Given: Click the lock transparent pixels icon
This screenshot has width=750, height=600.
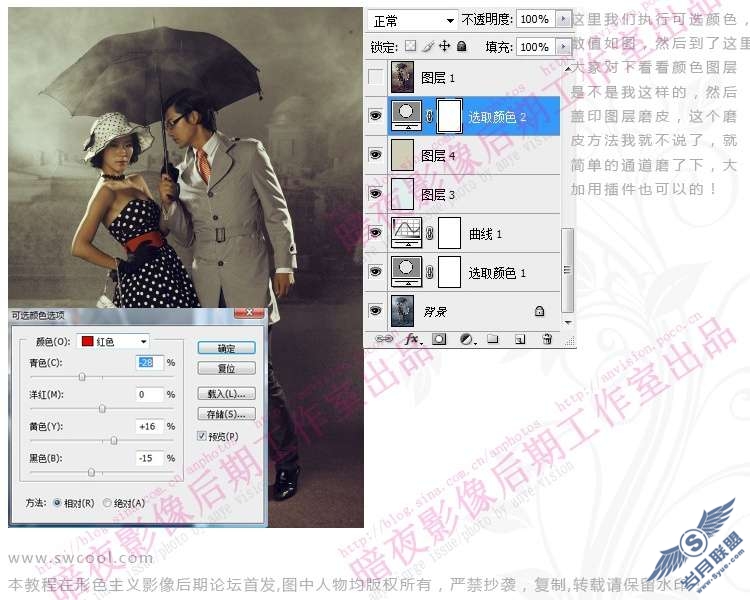Looking at the screenshot, I should [410, 46].
